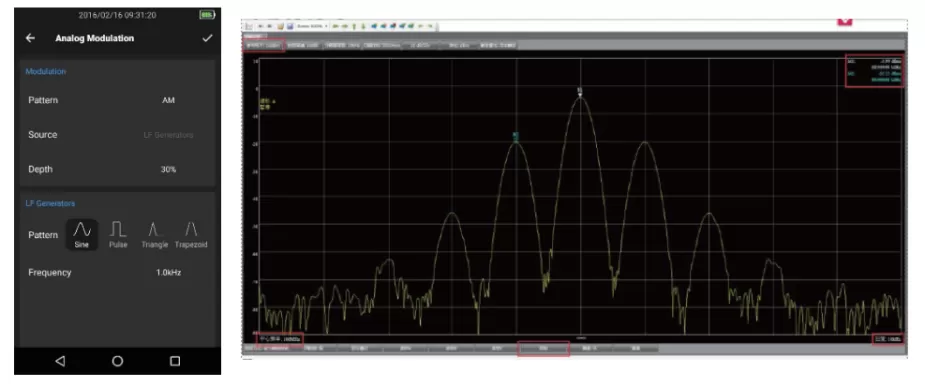
Task: Click the red-outlined button in bottom button row
Action: [x=543, y=349]
